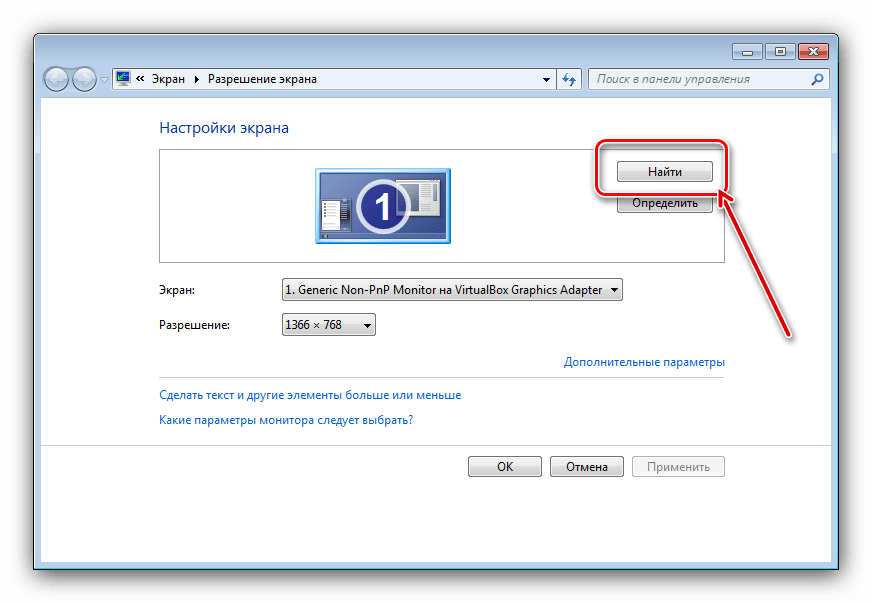The height and width of the screenshot is (603, 872).
Task: Click Разрешение экрана breadcrumb item
Action: click(x=262, y=79)
